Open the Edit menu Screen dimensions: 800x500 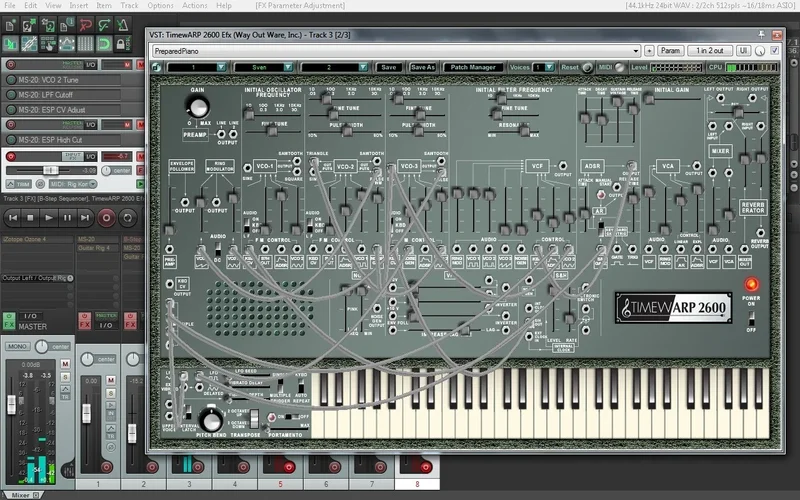click(x=31, y=6)
